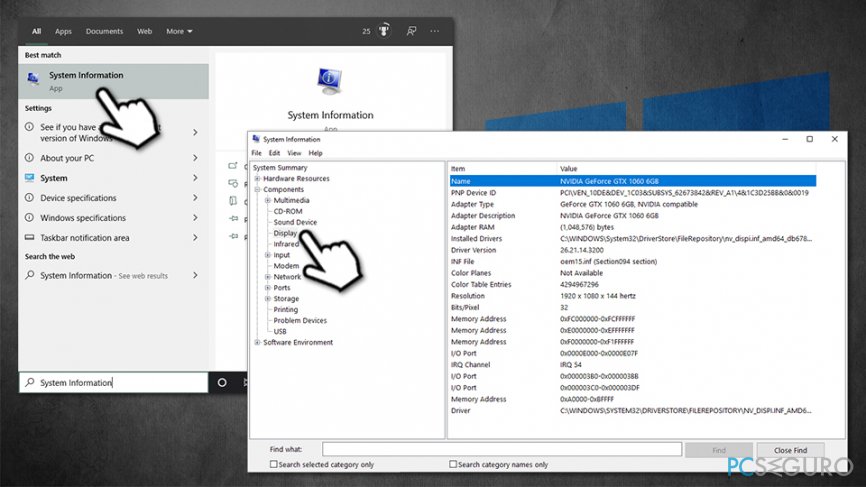The image size is (866, 487).
Task: Click the info icon beside Device specifications
Action: 30,198
